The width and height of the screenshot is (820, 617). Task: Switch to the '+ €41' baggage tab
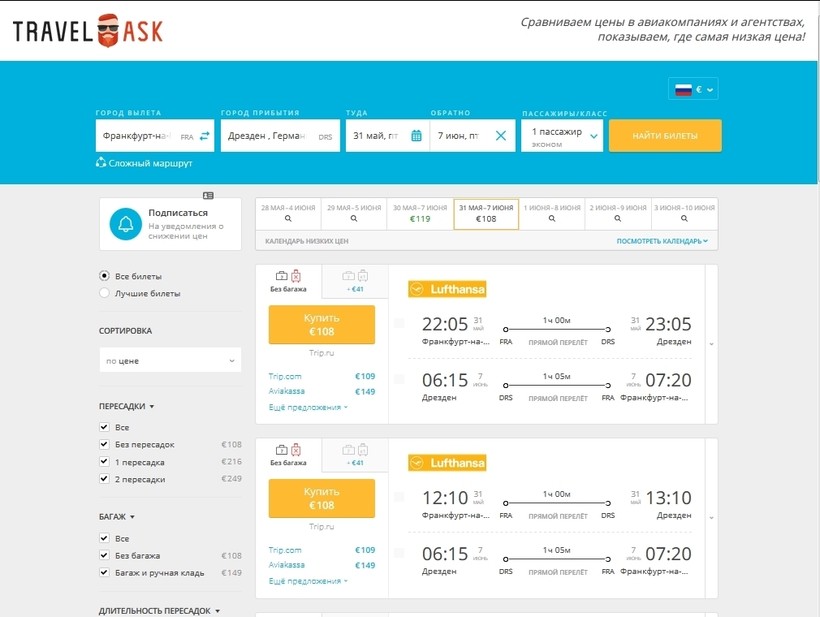point(355,281)
